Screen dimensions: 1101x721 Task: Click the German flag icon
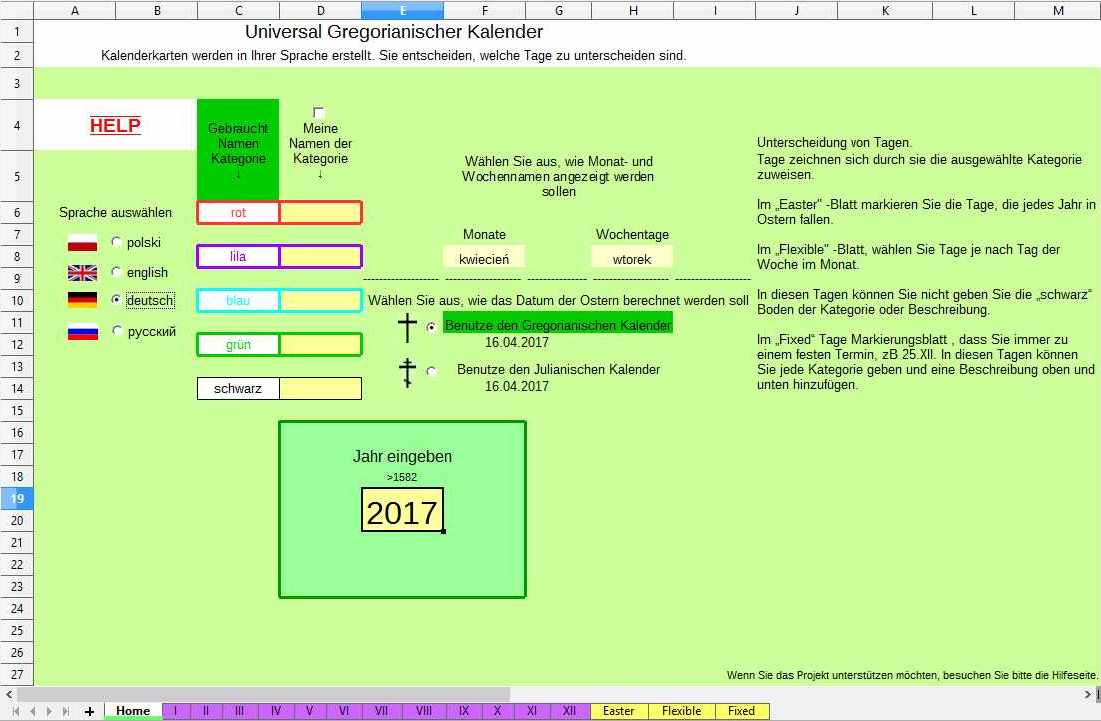coord(82,300)
